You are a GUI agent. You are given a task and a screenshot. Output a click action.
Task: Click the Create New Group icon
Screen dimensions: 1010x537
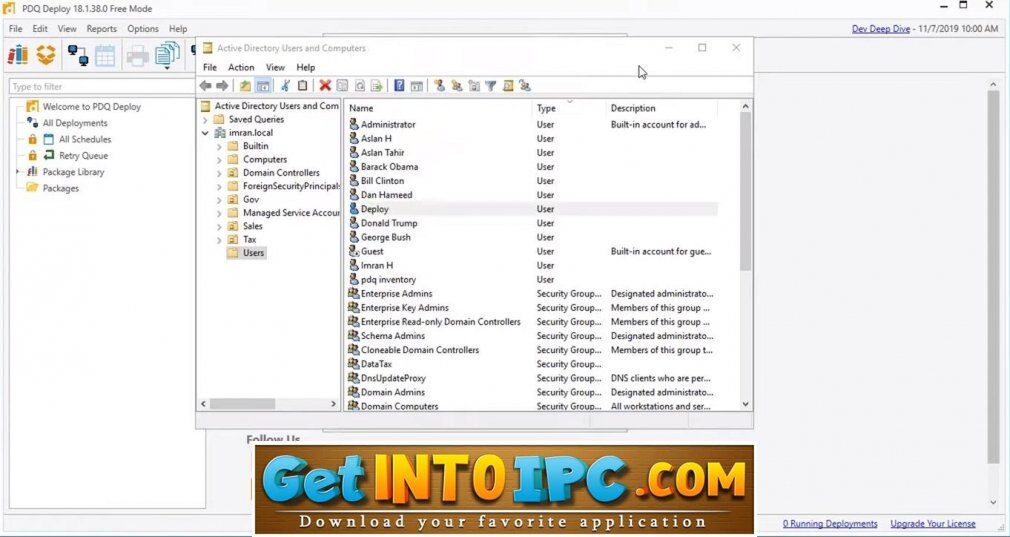[457, 86]
